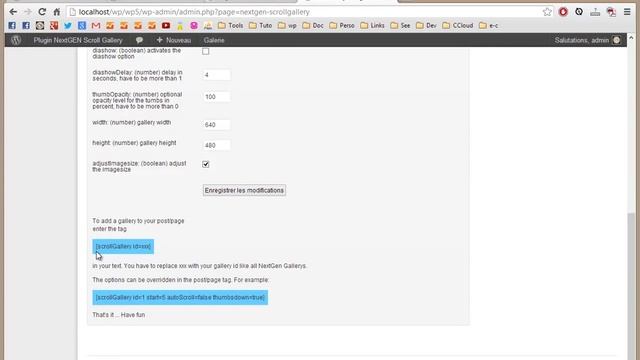Go back with the browser back arrow

pos(13,12)
